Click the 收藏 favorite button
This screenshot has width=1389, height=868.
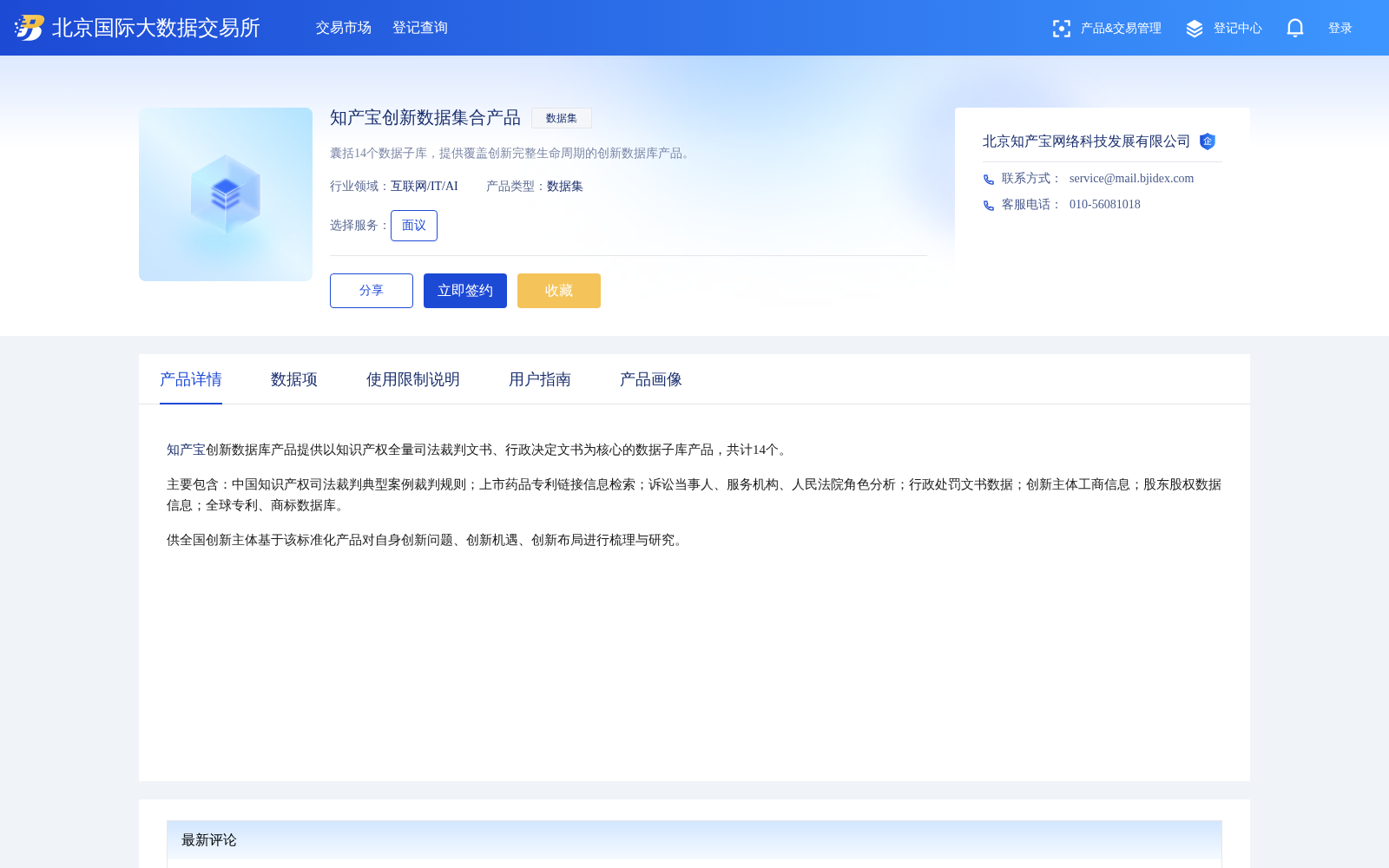coord(559,291)
